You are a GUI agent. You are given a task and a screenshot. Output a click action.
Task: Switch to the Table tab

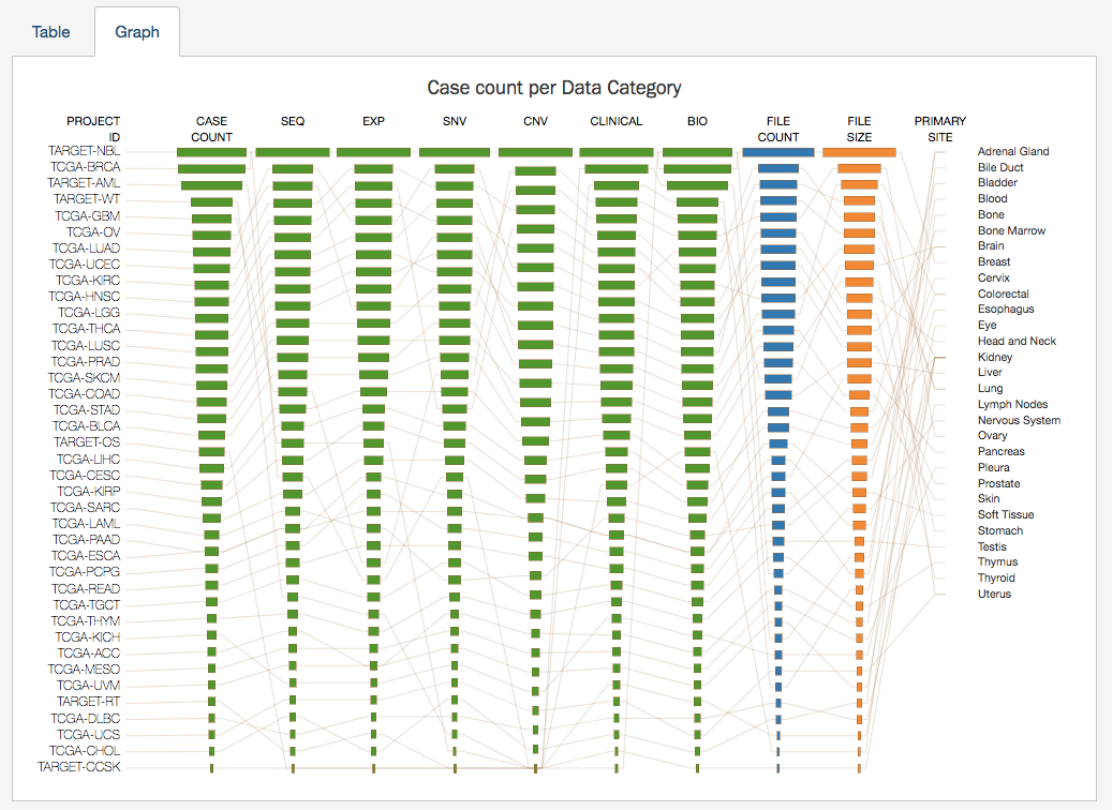[51, 32]
